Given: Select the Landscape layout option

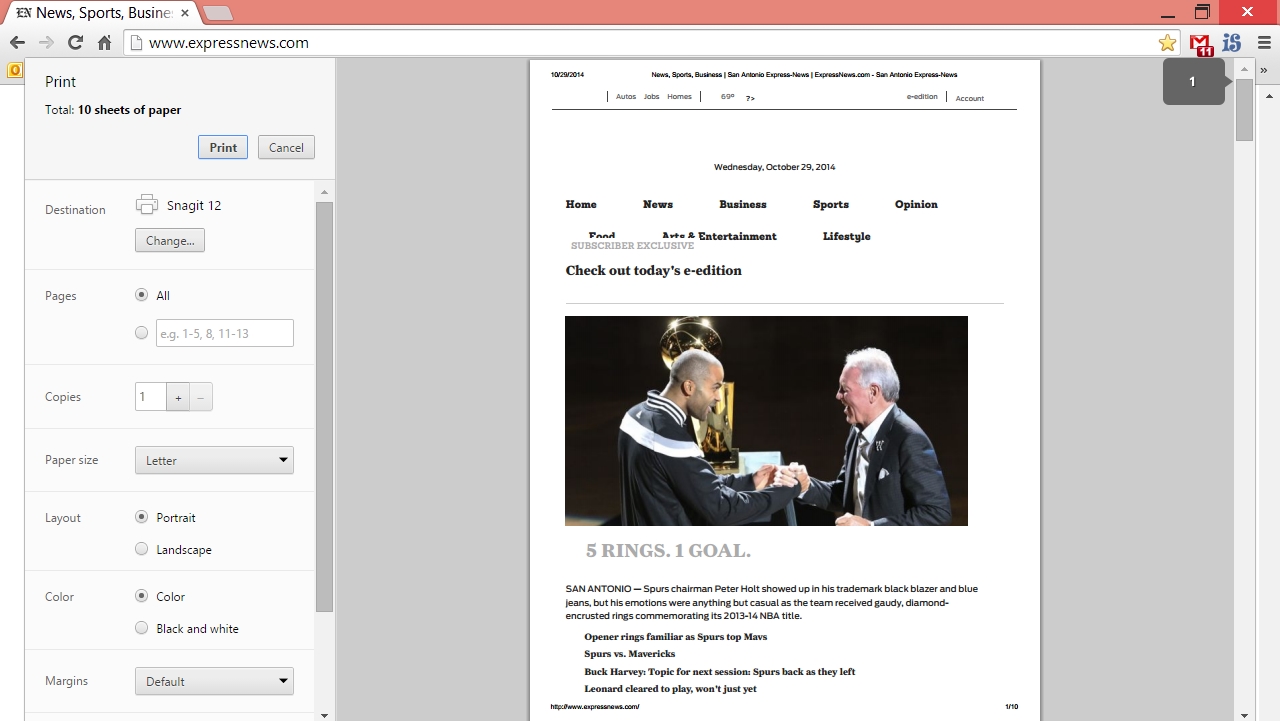Looking at the screenshot, I should pos(141,549).
